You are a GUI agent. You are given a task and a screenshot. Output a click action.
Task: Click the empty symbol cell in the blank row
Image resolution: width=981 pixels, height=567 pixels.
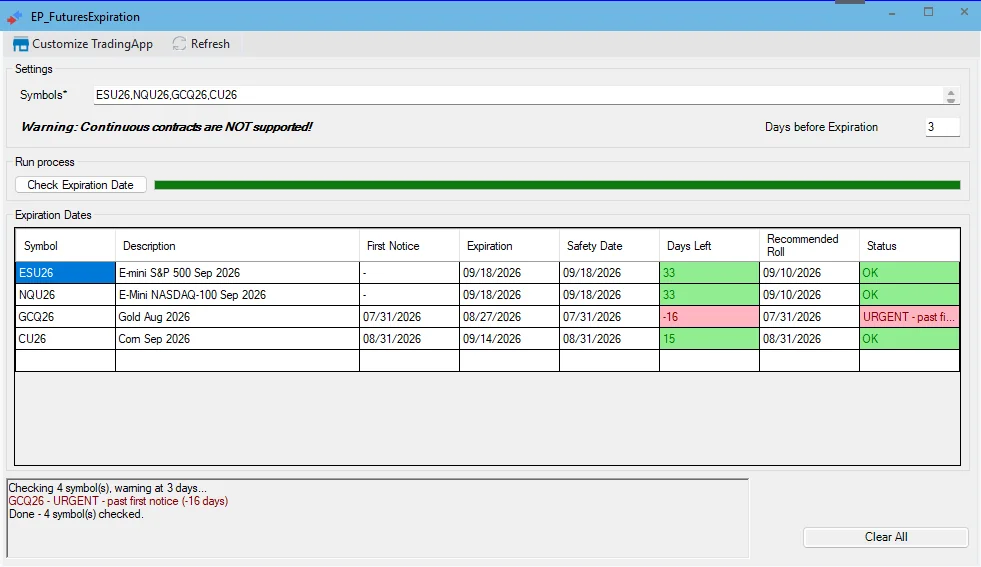tap(65, 360)
